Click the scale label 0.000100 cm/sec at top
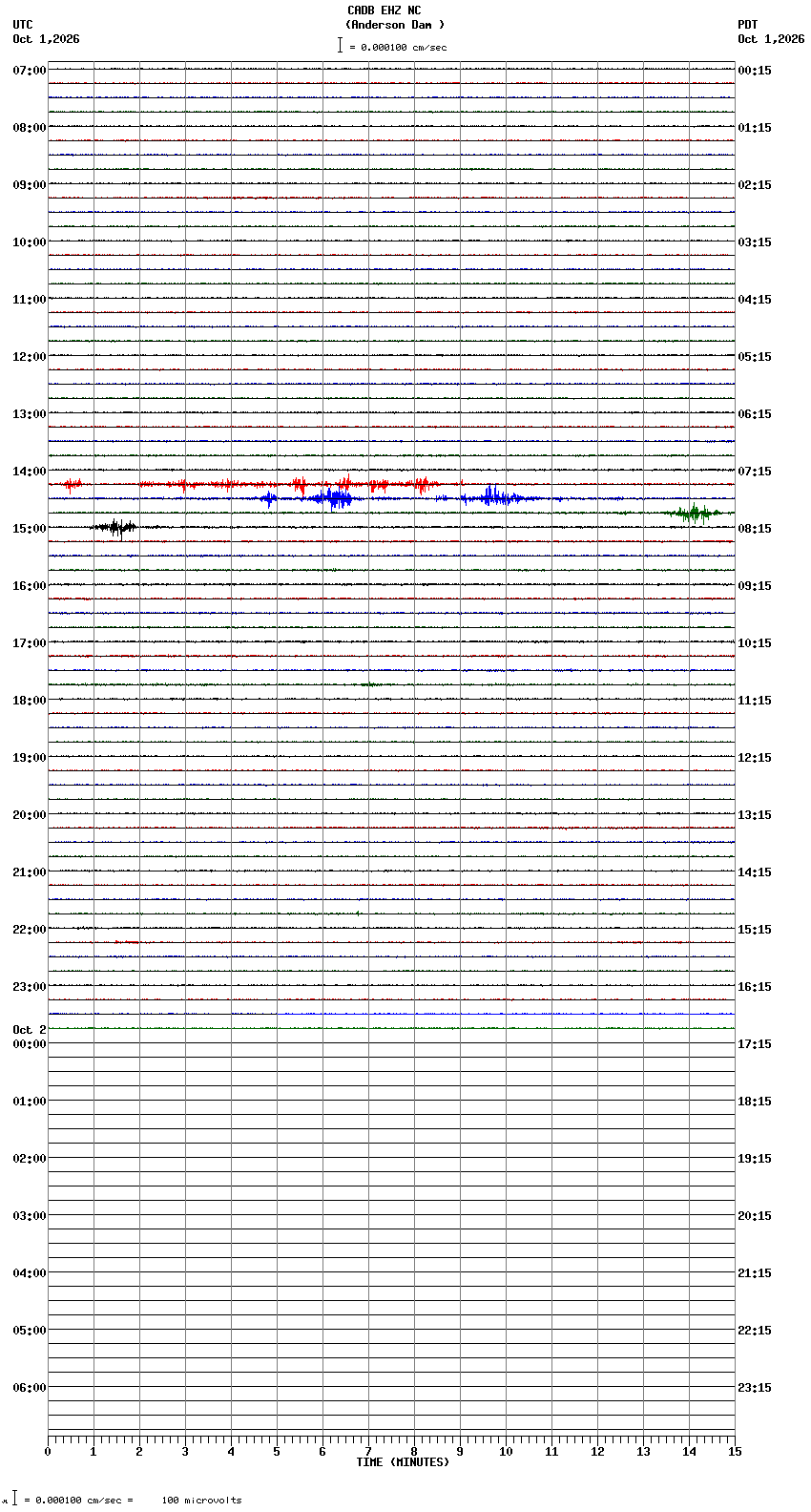Image resolution: width=811 pixels, height=1512 pixels. click(x=403, y=47)
